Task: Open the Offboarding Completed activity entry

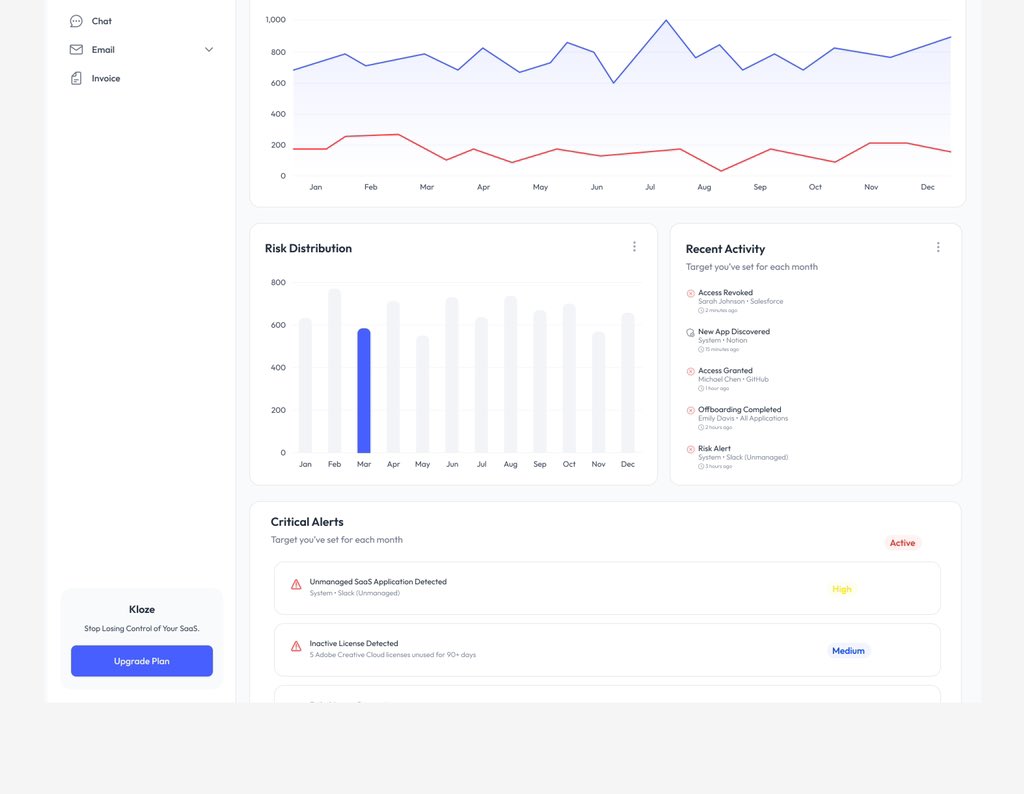Action: (737, 418)
